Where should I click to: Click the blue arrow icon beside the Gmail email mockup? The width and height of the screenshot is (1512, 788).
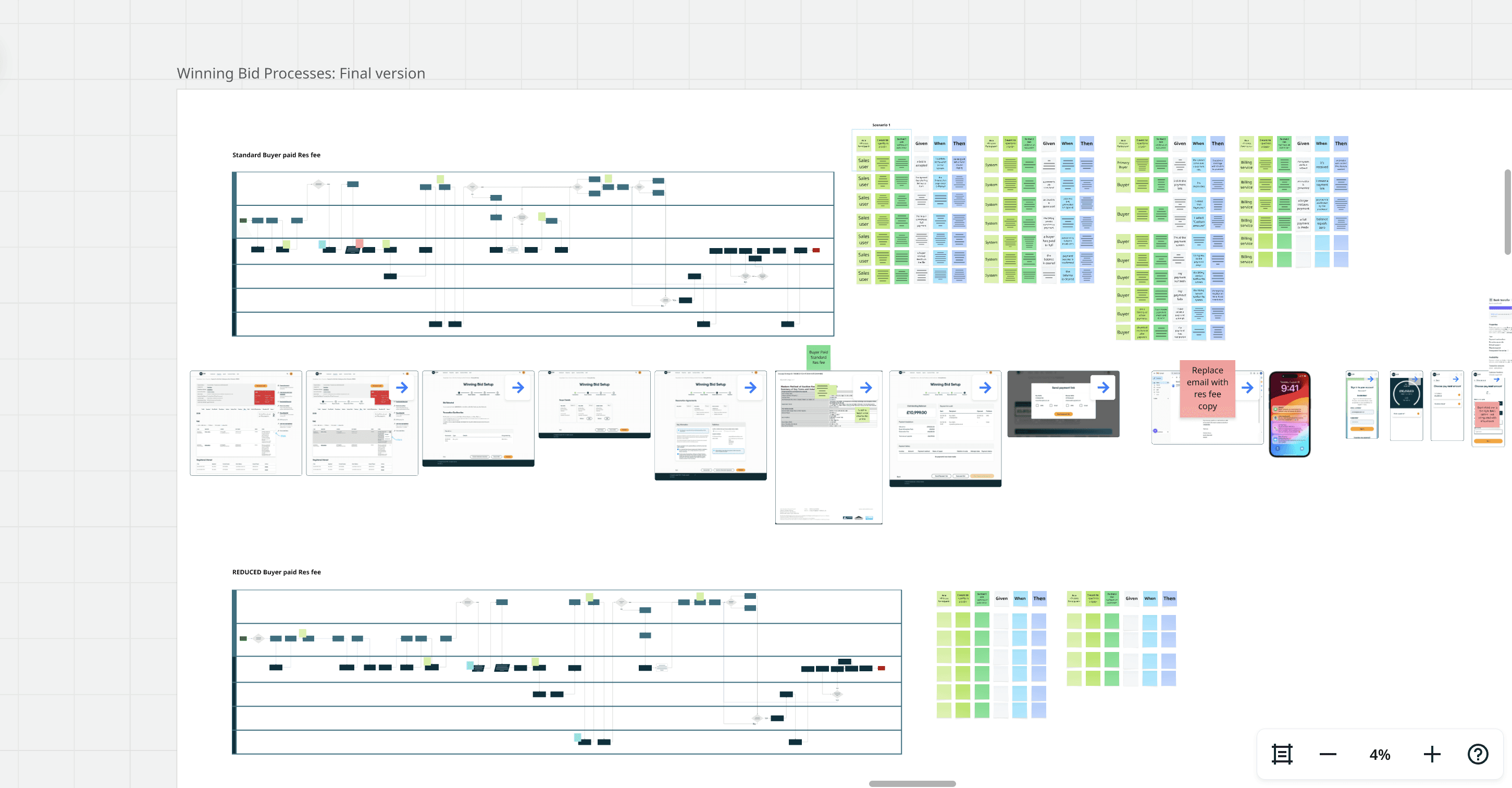(1248, 388)
